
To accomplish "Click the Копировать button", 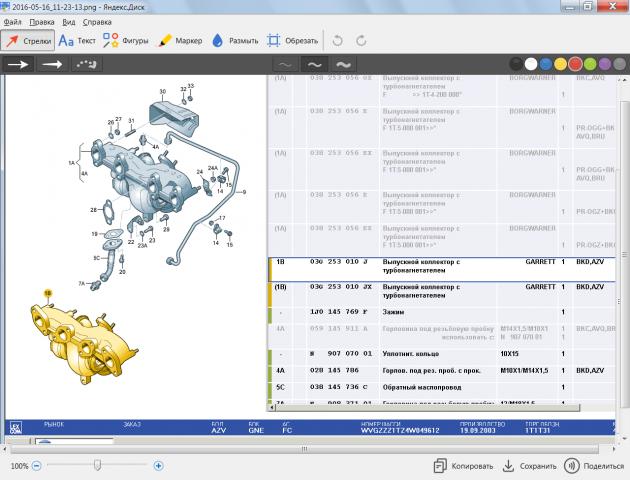I will coord(463,466).
